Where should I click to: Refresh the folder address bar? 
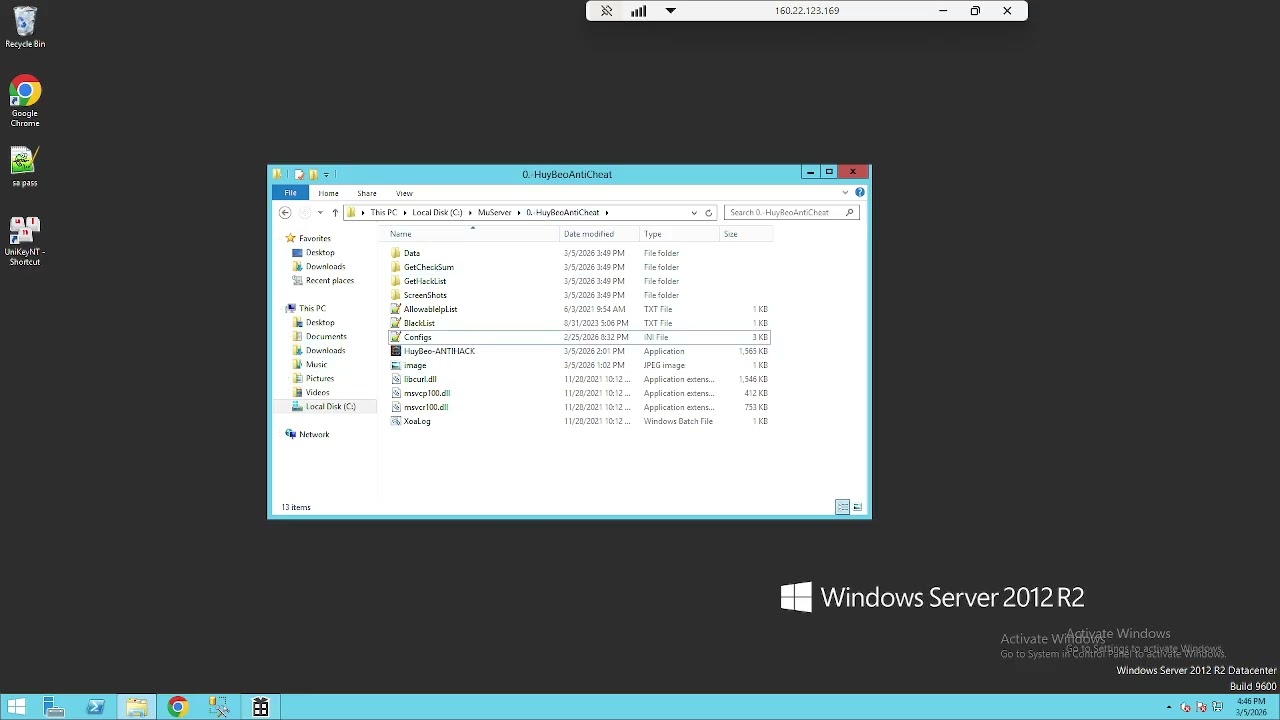click(x=708, y=212)
